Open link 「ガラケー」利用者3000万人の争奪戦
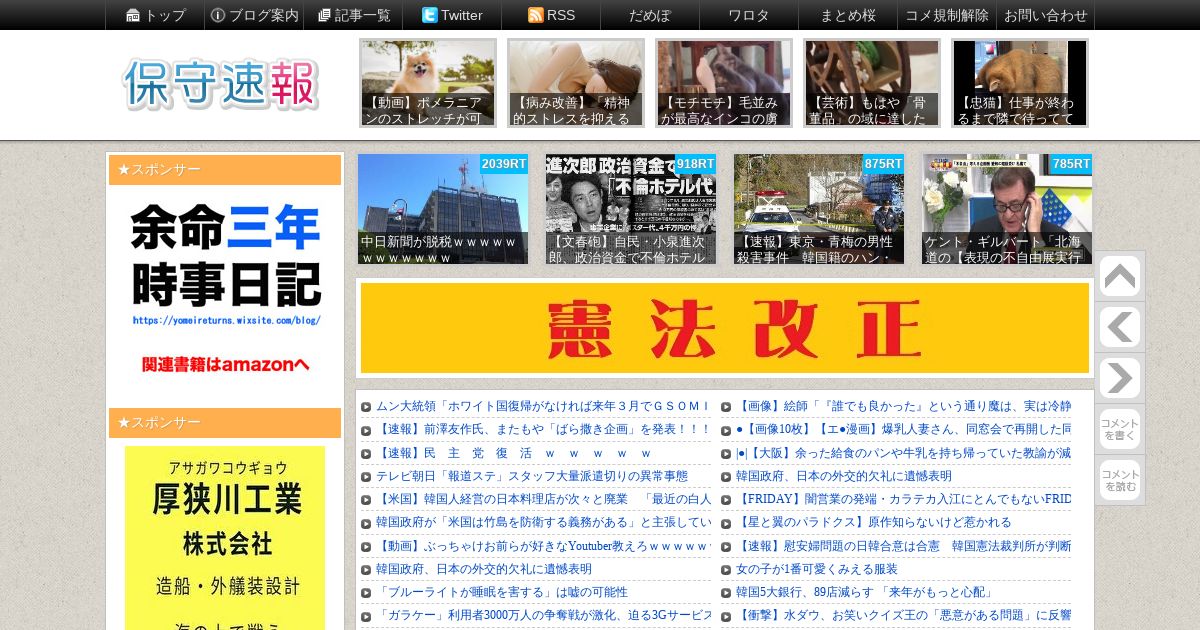The image size is (1200, 630). pos(542,615)
